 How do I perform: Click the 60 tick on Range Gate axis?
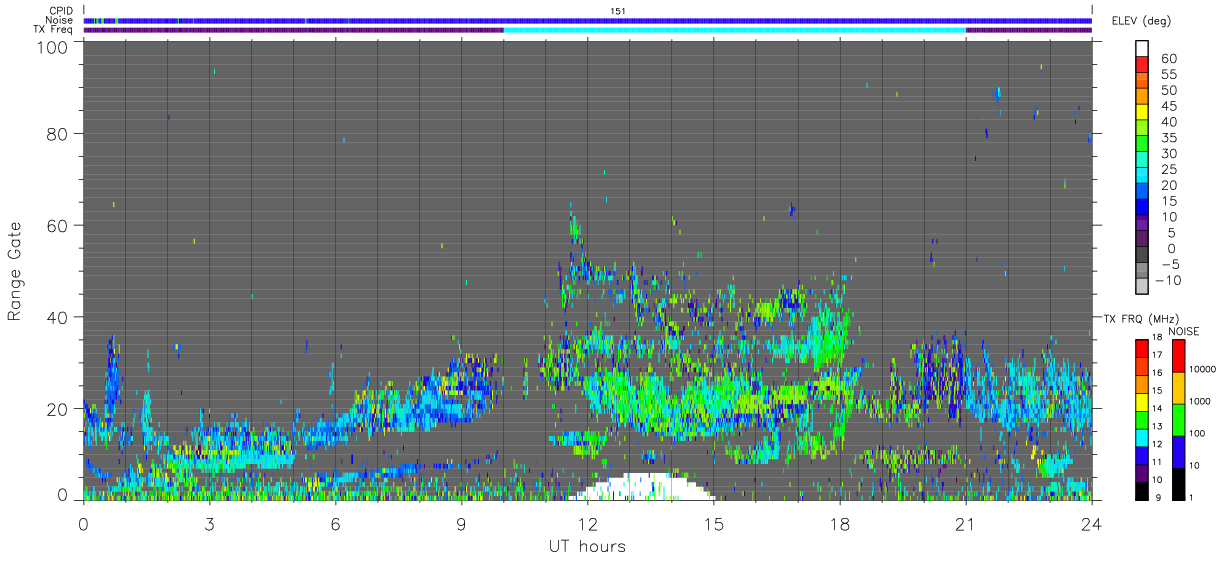(x=58, y=225)
